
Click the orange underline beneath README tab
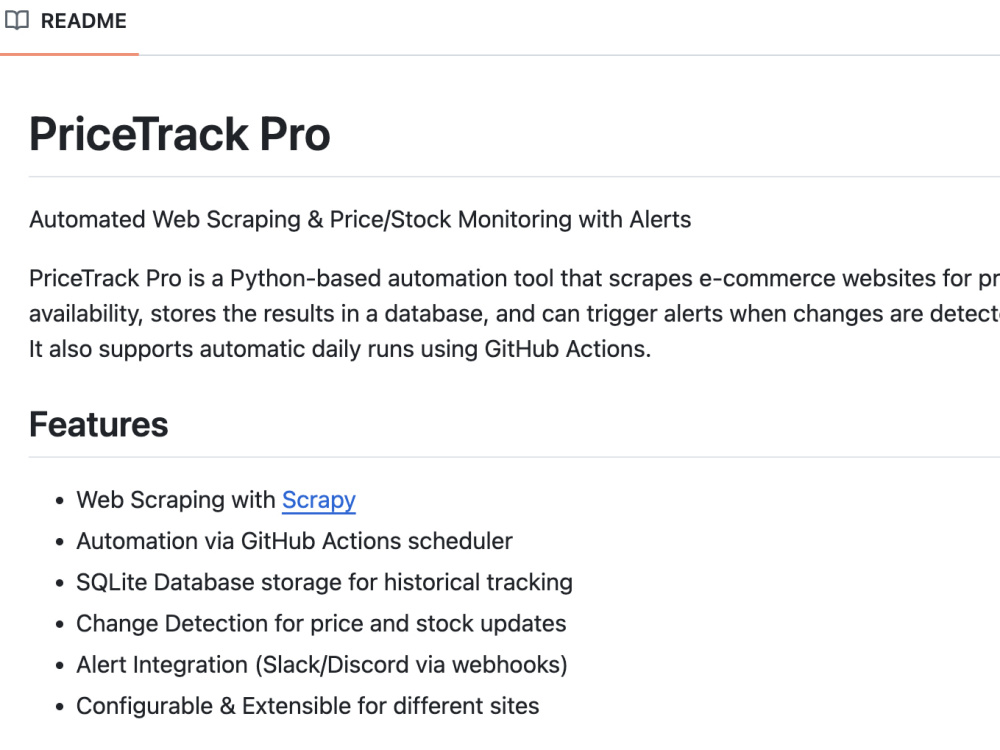[70, 54]
